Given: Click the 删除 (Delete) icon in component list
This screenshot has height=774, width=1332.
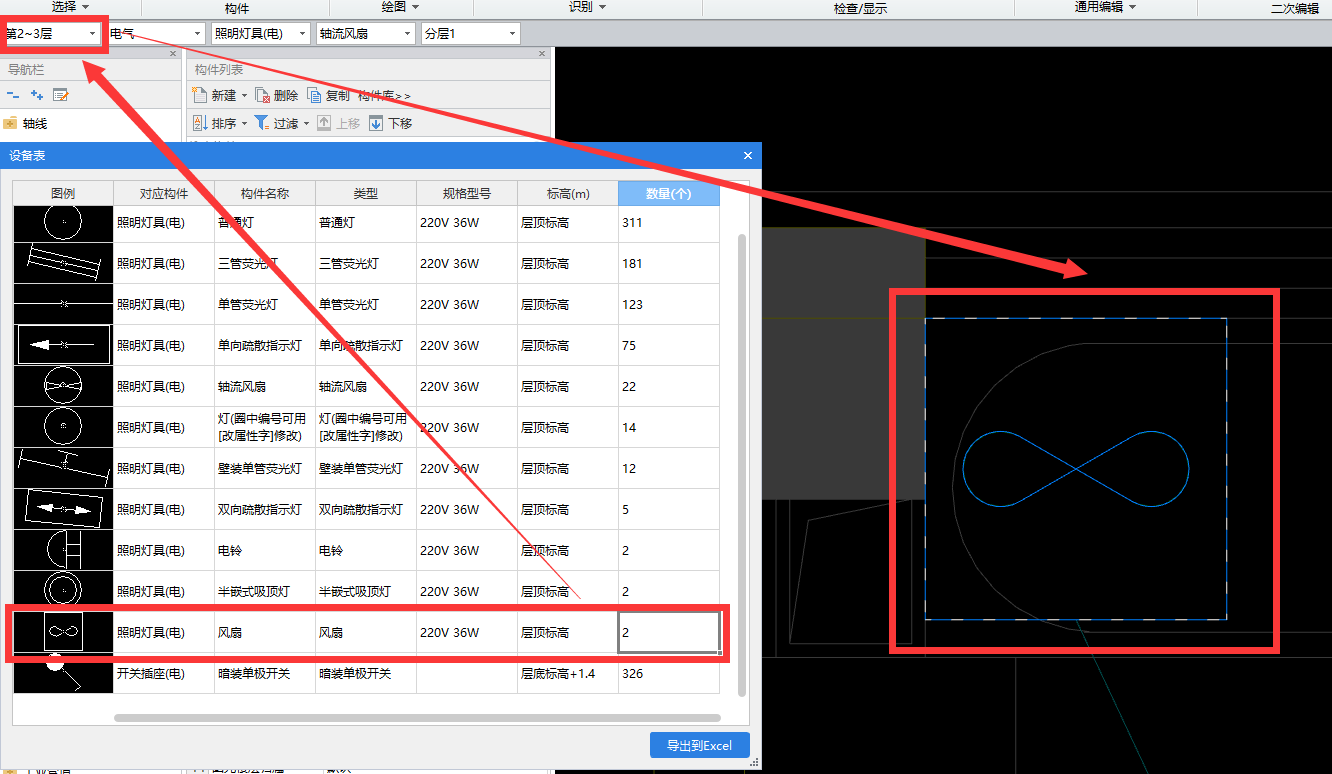Looking at the screenshot, I should coord(263,95).
